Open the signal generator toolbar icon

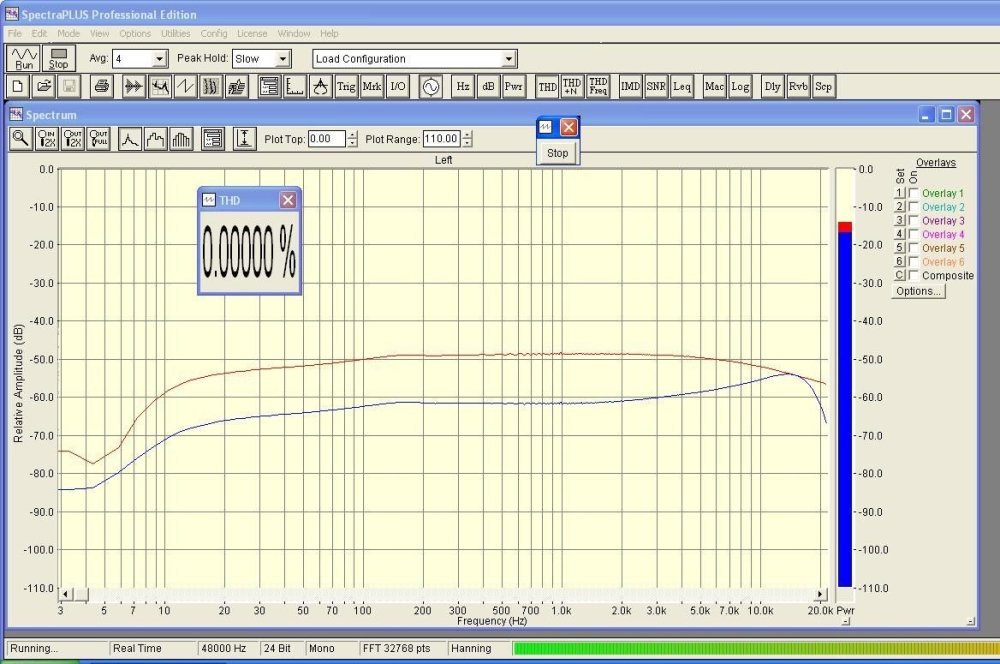(430, 87)
